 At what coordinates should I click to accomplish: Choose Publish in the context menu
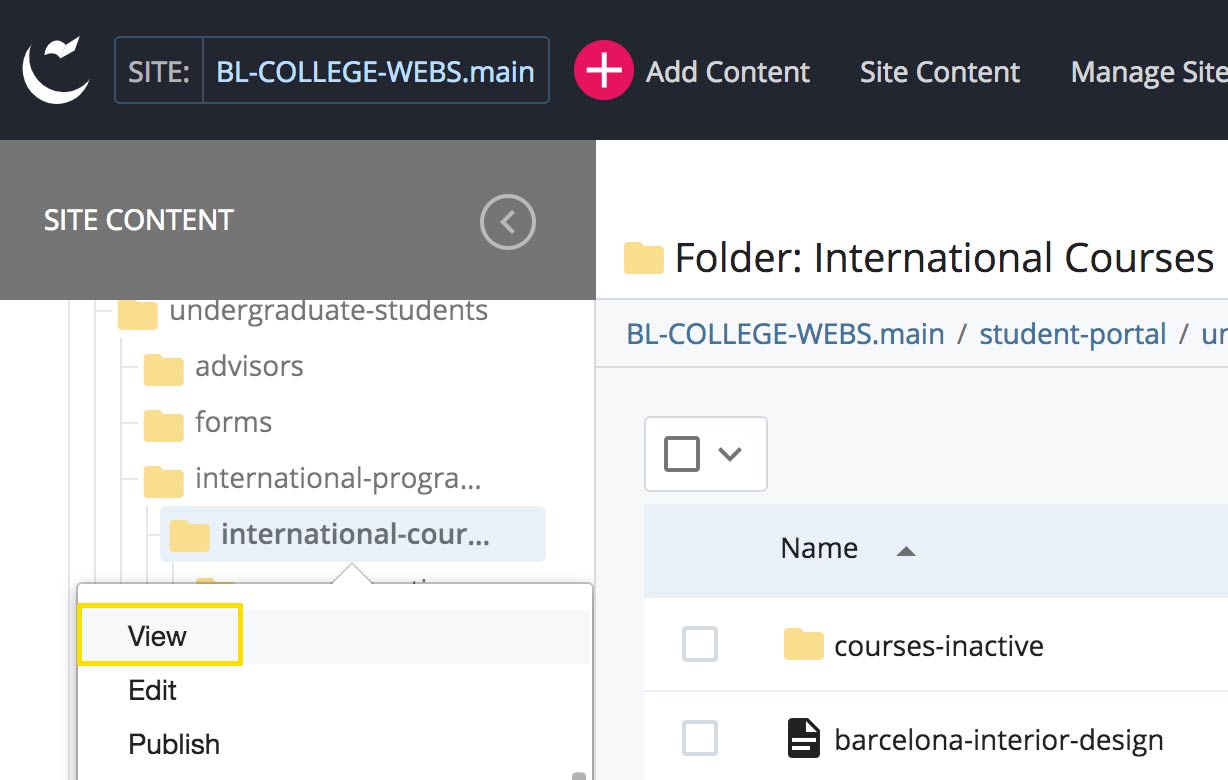click(x=174, y=744)
